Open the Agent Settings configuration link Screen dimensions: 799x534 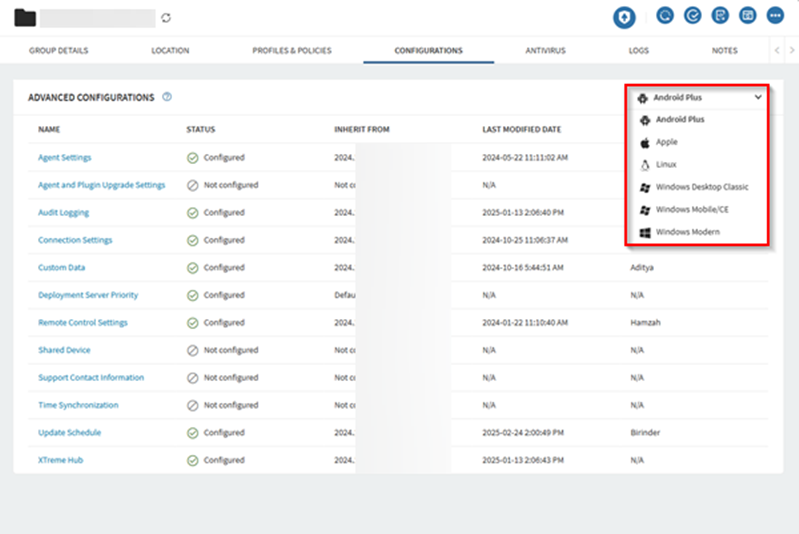[x=64, y=158]
